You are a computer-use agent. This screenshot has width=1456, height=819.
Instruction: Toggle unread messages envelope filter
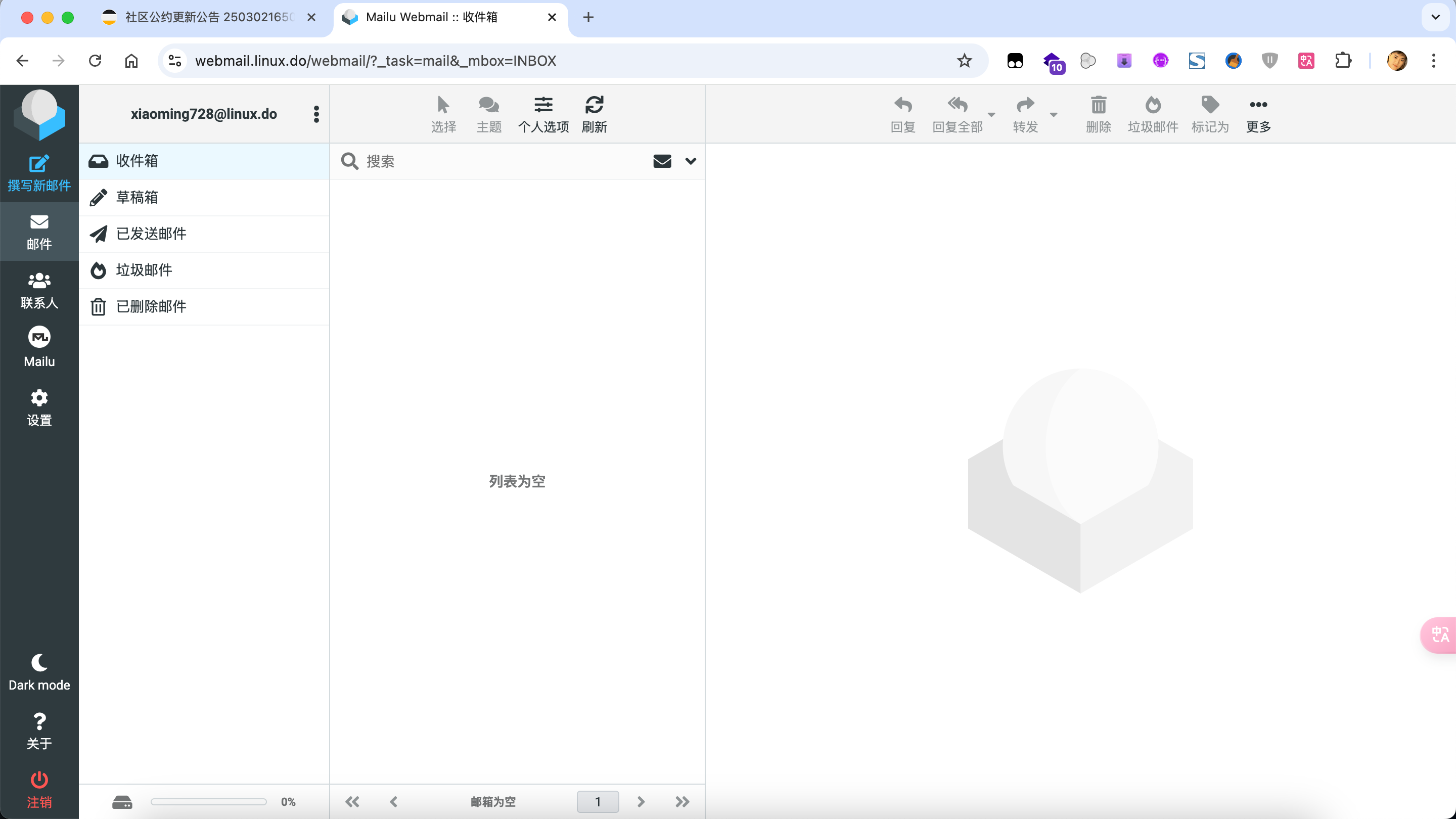[662, 161]
